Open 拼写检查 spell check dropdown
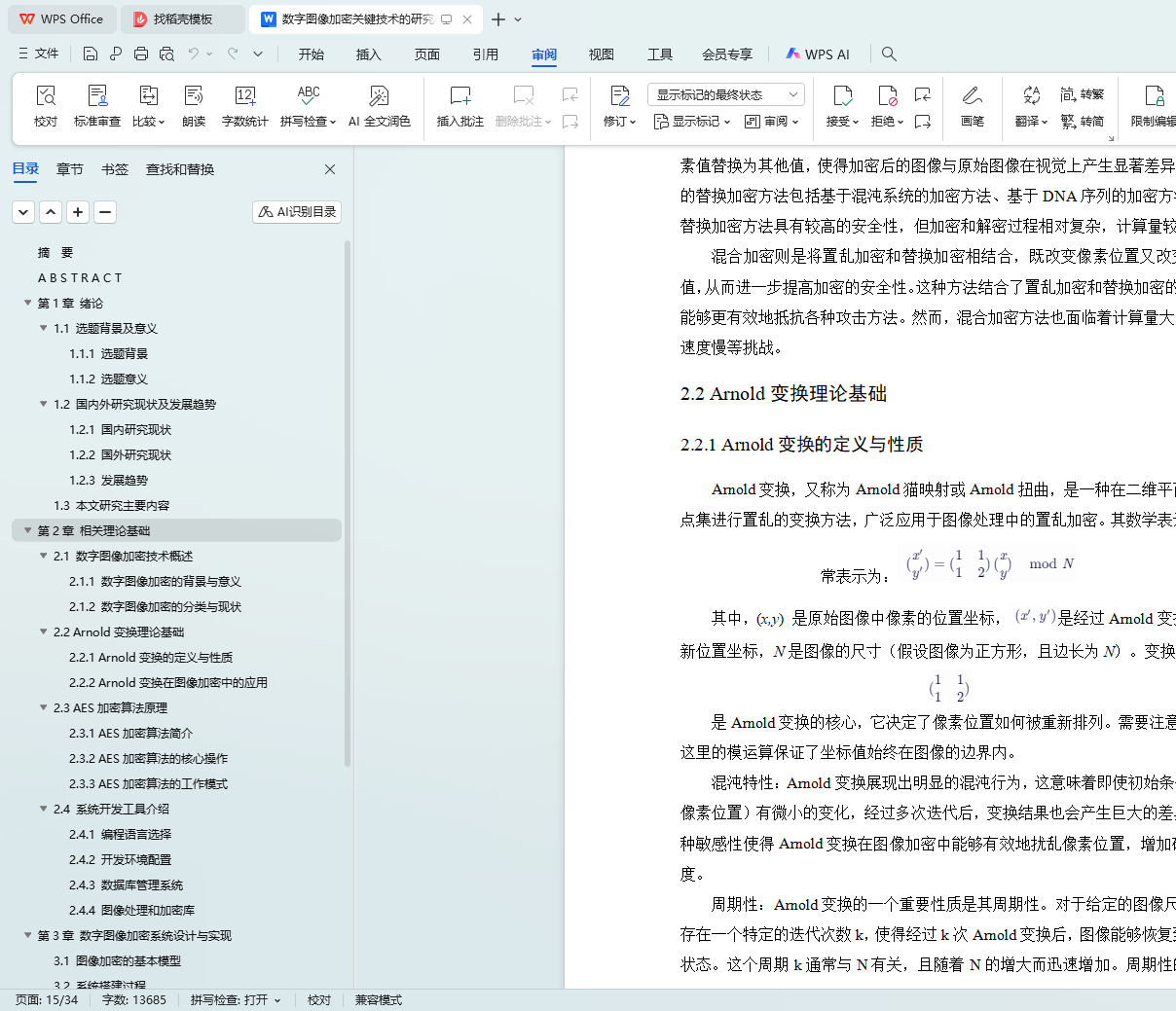1176x1011 pixels. 308,122
